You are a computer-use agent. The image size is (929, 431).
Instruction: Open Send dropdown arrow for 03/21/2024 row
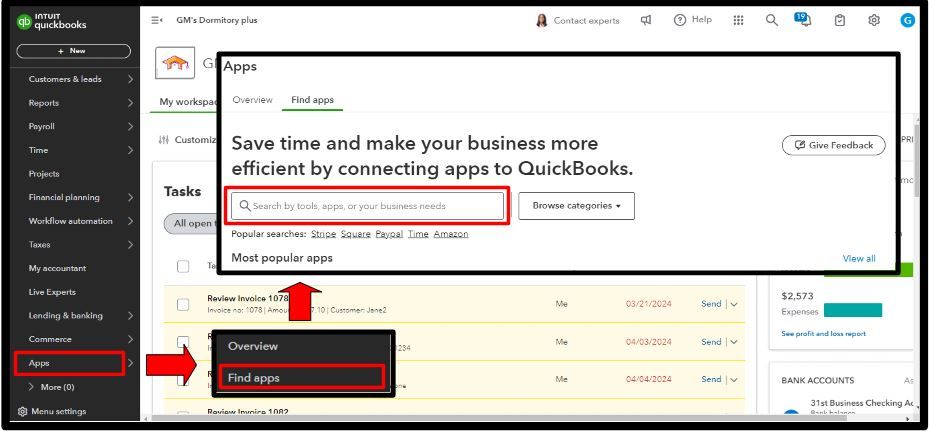point(734,304)
